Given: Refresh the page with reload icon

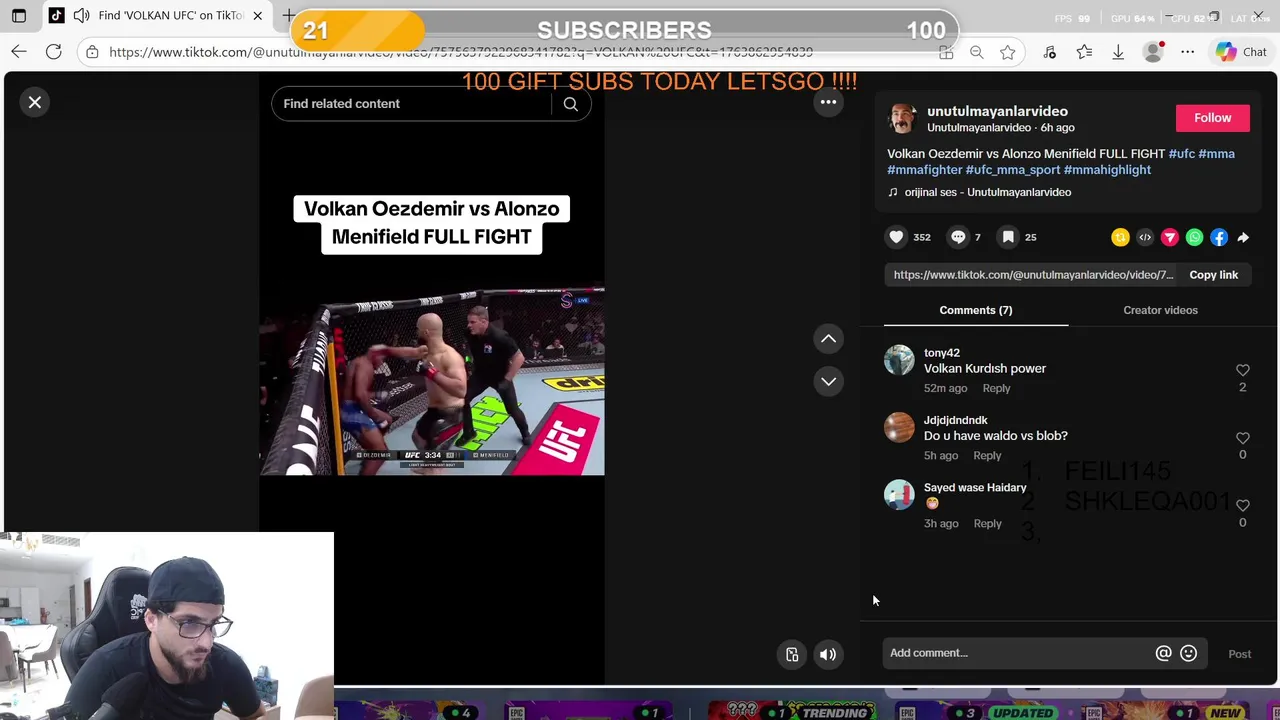Looking at the screenshot, I should 54,52.
